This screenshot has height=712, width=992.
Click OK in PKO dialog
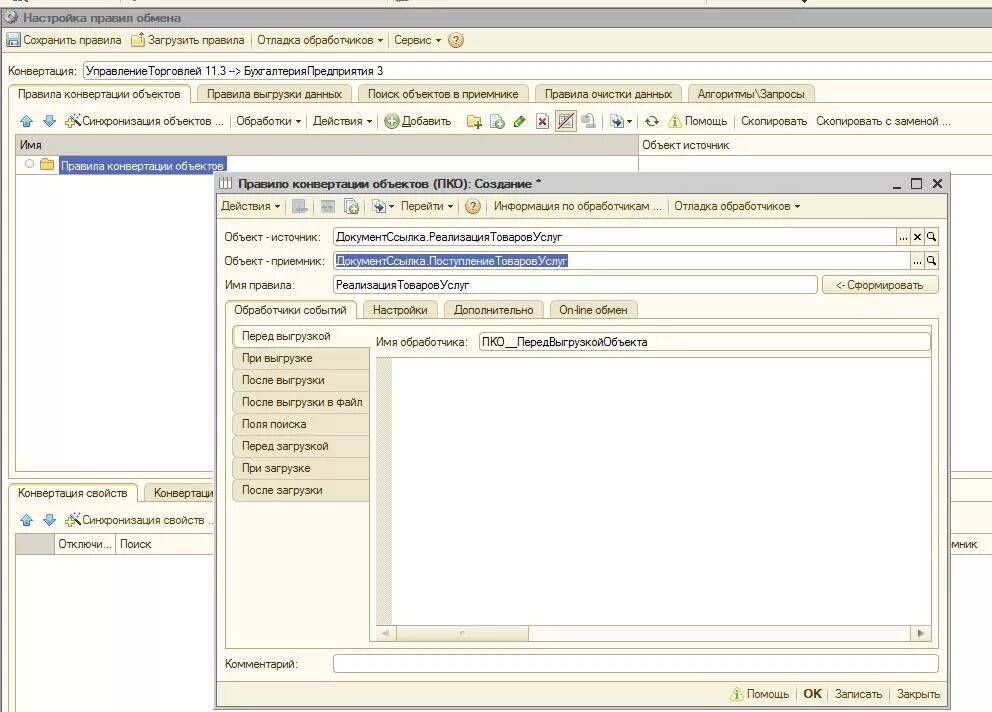(x=812, y=694)
